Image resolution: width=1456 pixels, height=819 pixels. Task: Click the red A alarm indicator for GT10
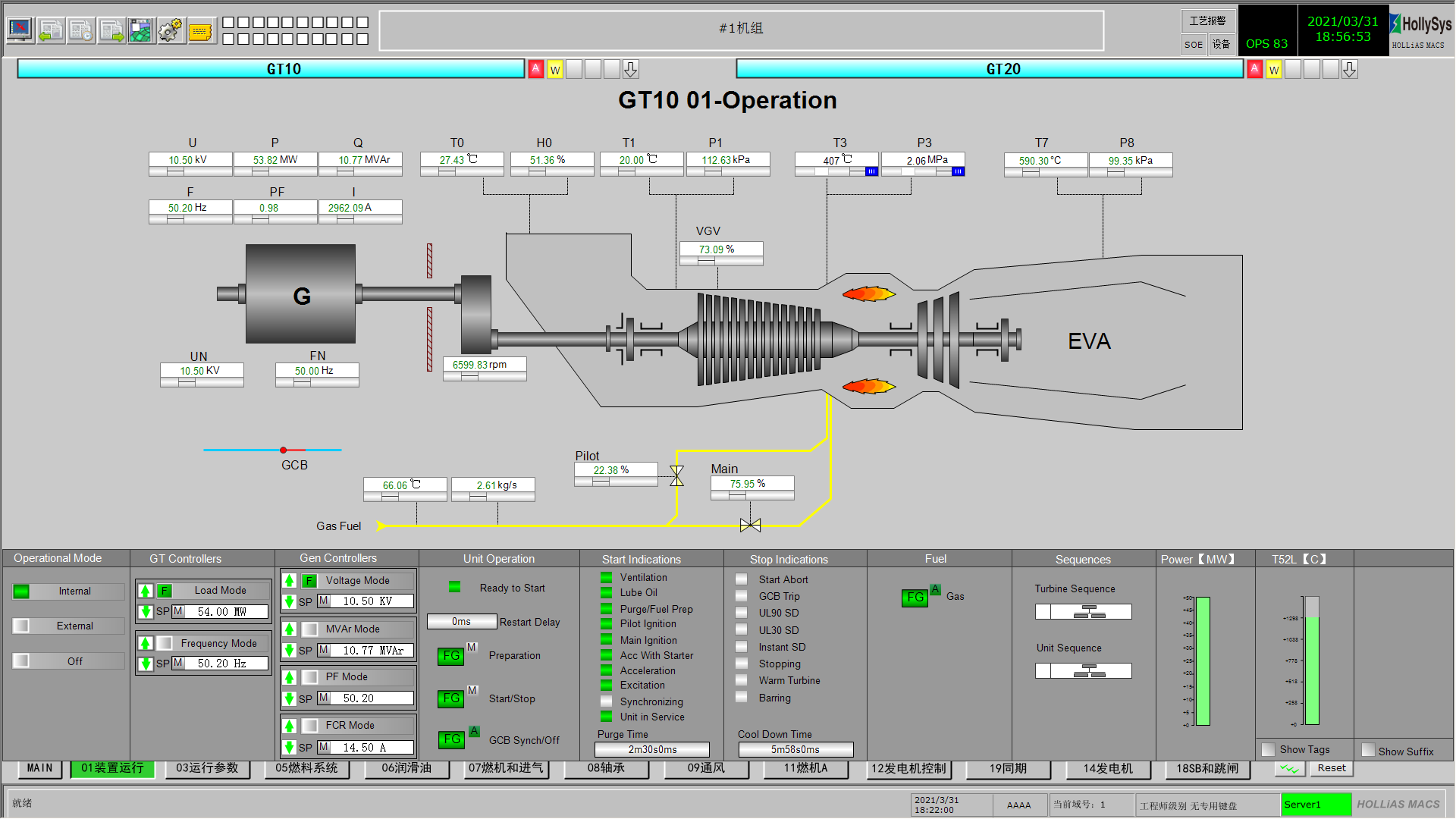click(536, 69)
